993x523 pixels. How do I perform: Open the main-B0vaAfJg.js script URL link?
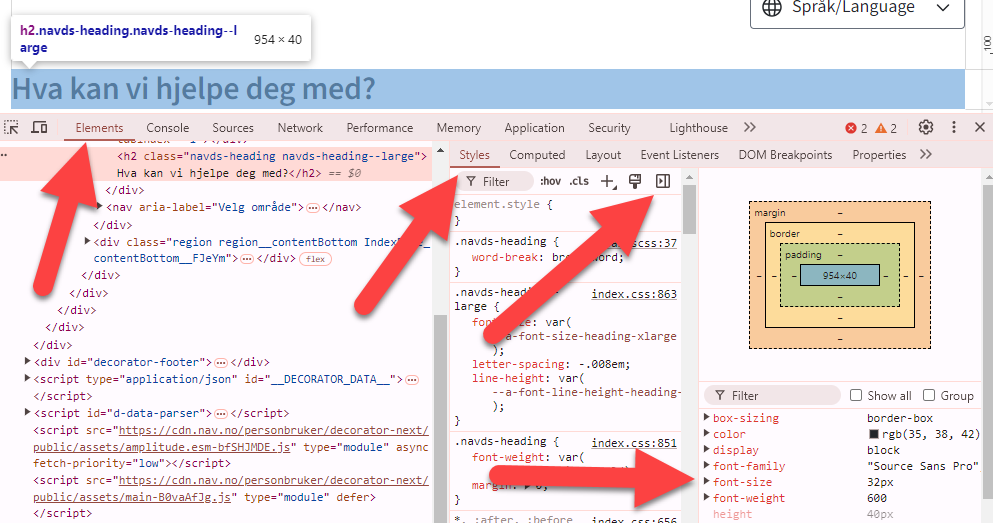click(x=231, y=489)
